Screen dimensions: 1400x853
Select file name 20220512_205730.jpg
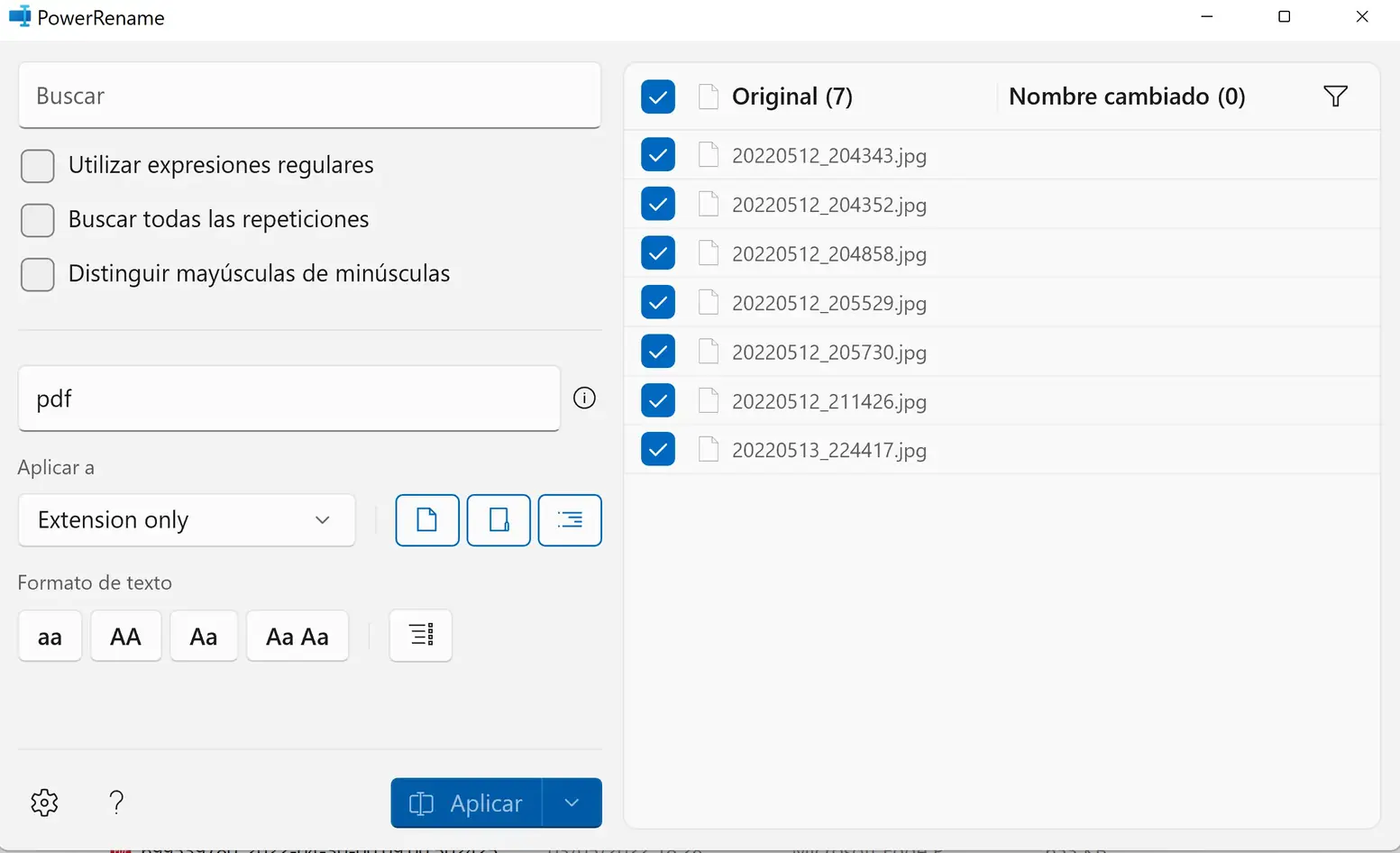point(829,353)
